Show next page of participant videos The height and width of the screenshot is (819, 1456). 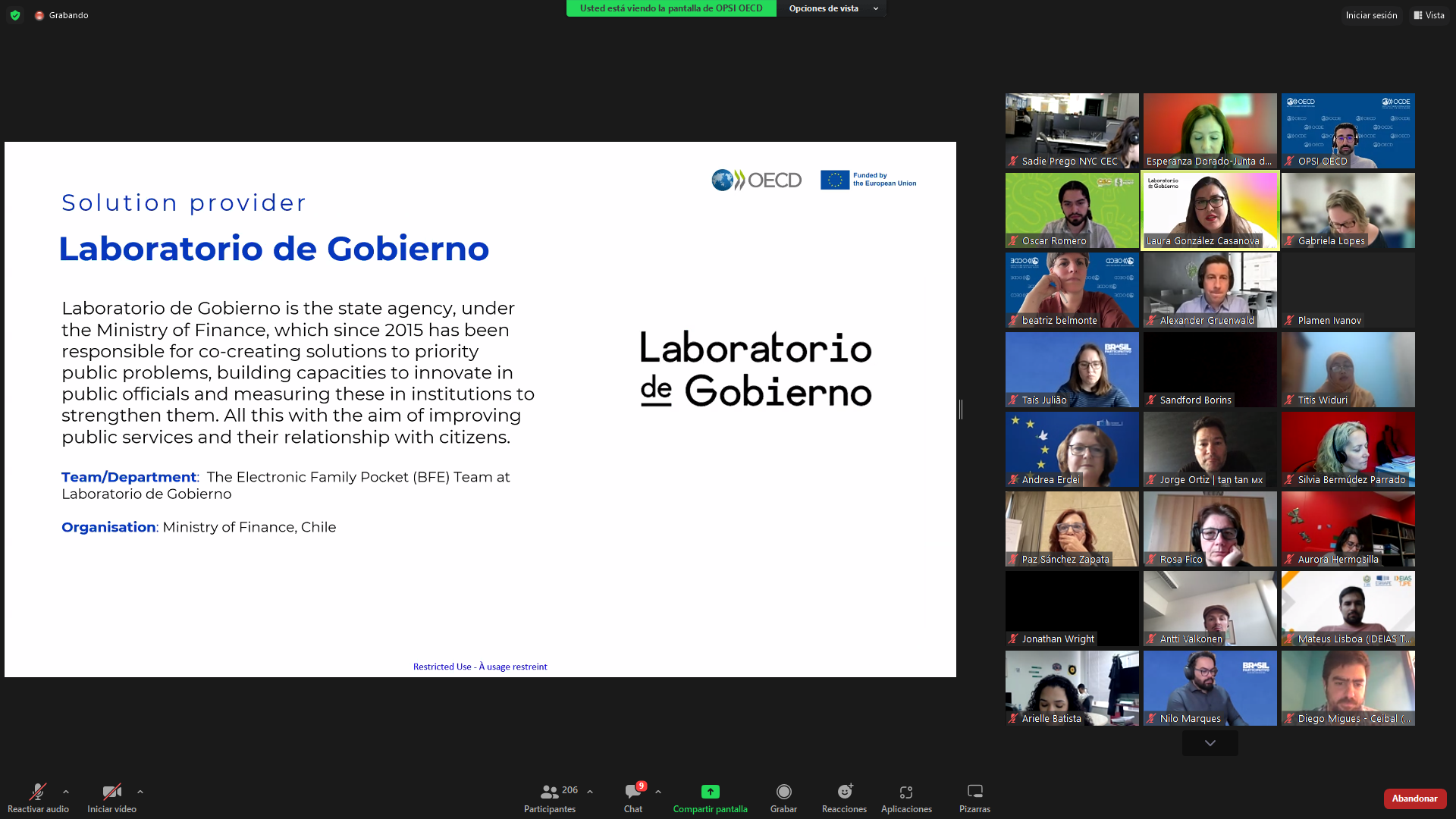point(1210,743)
